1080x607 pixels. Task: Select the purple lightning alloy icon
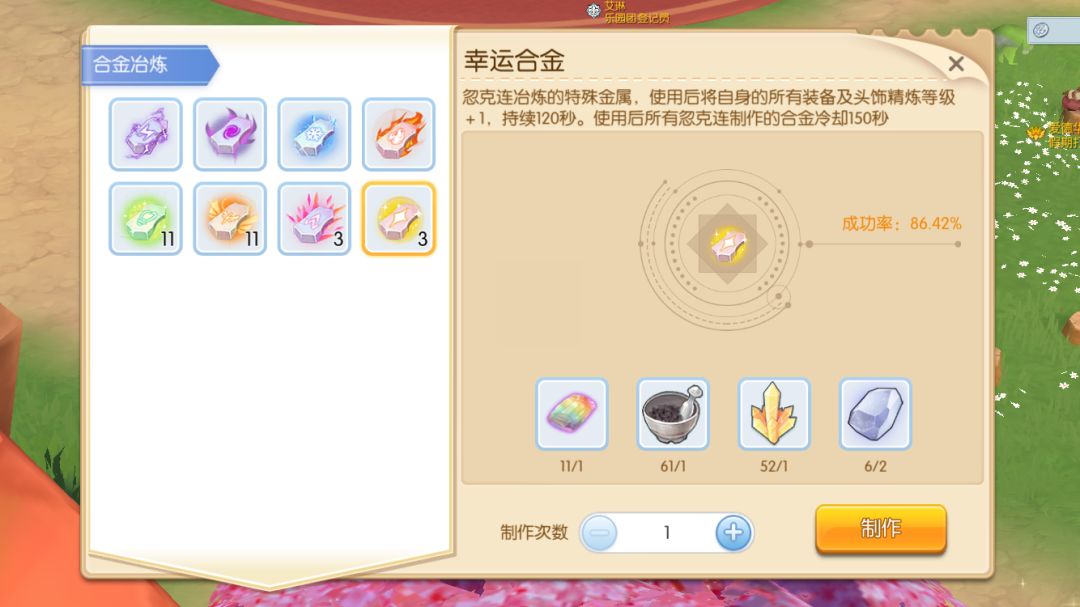145,134
